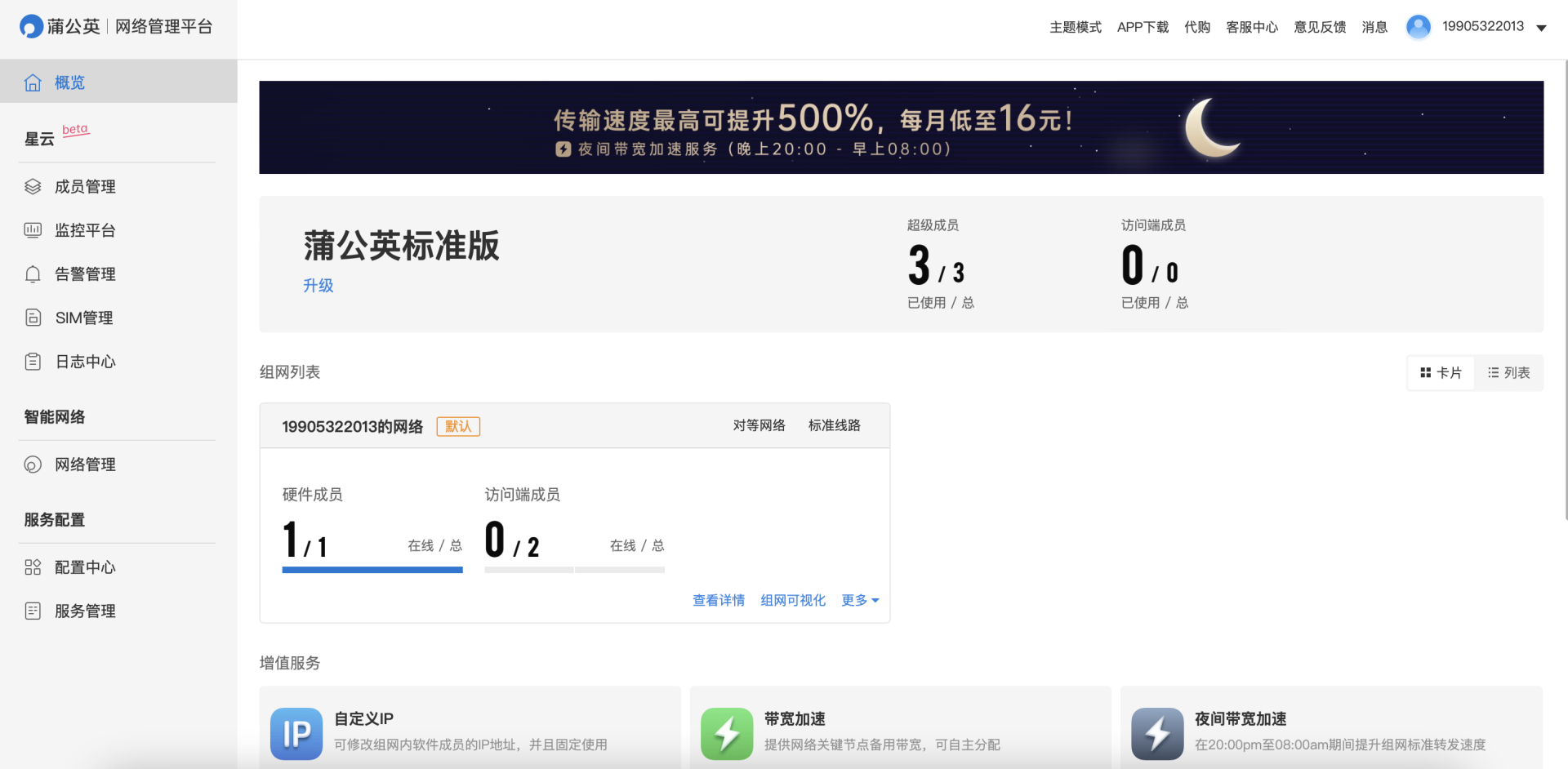Screen dimensions: 1568x769
Task: Switch network list to 列表 view
Action: coord(1508,372)
